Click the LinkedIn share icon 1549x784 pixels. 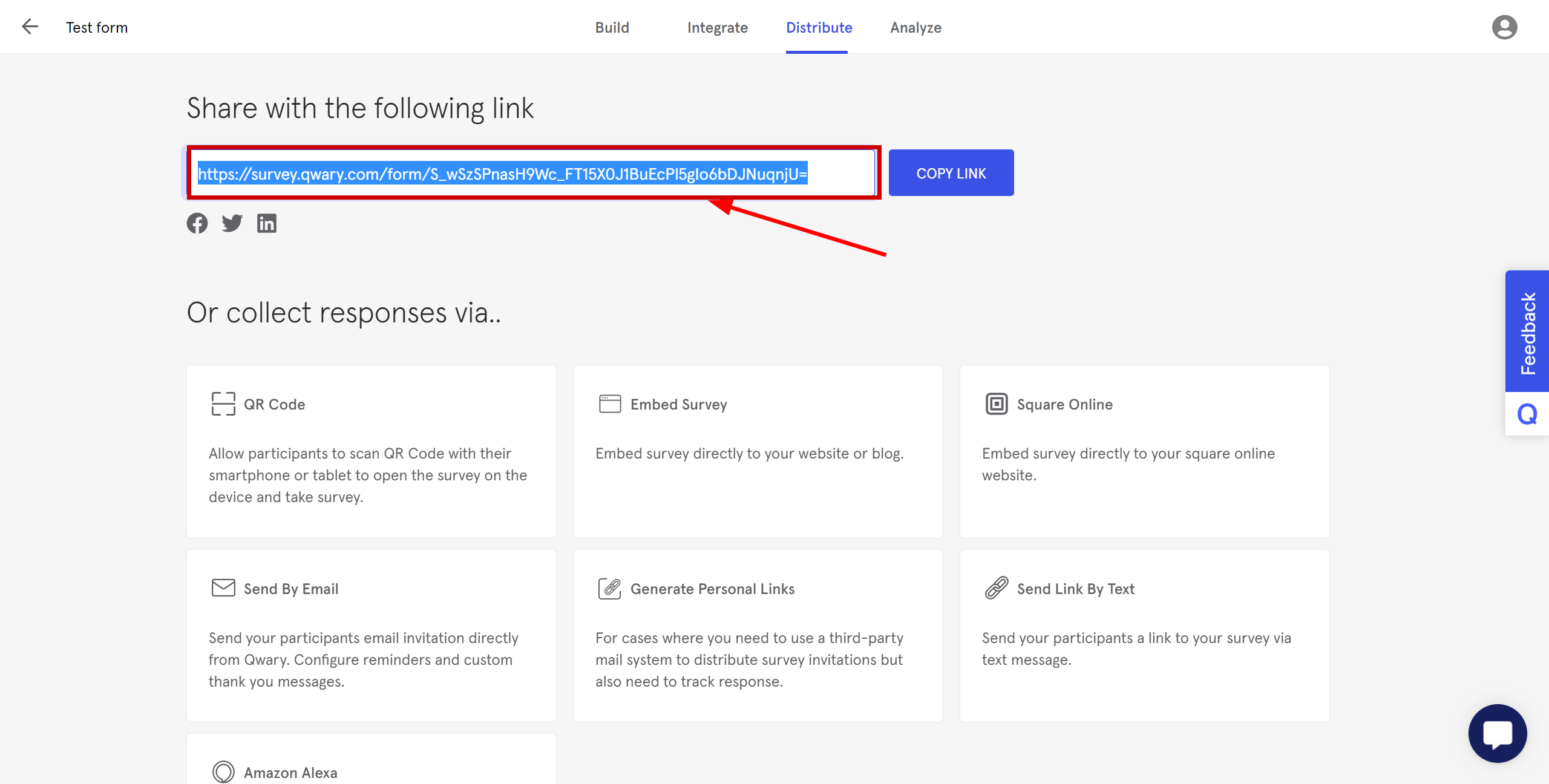(x=266, y=223)
